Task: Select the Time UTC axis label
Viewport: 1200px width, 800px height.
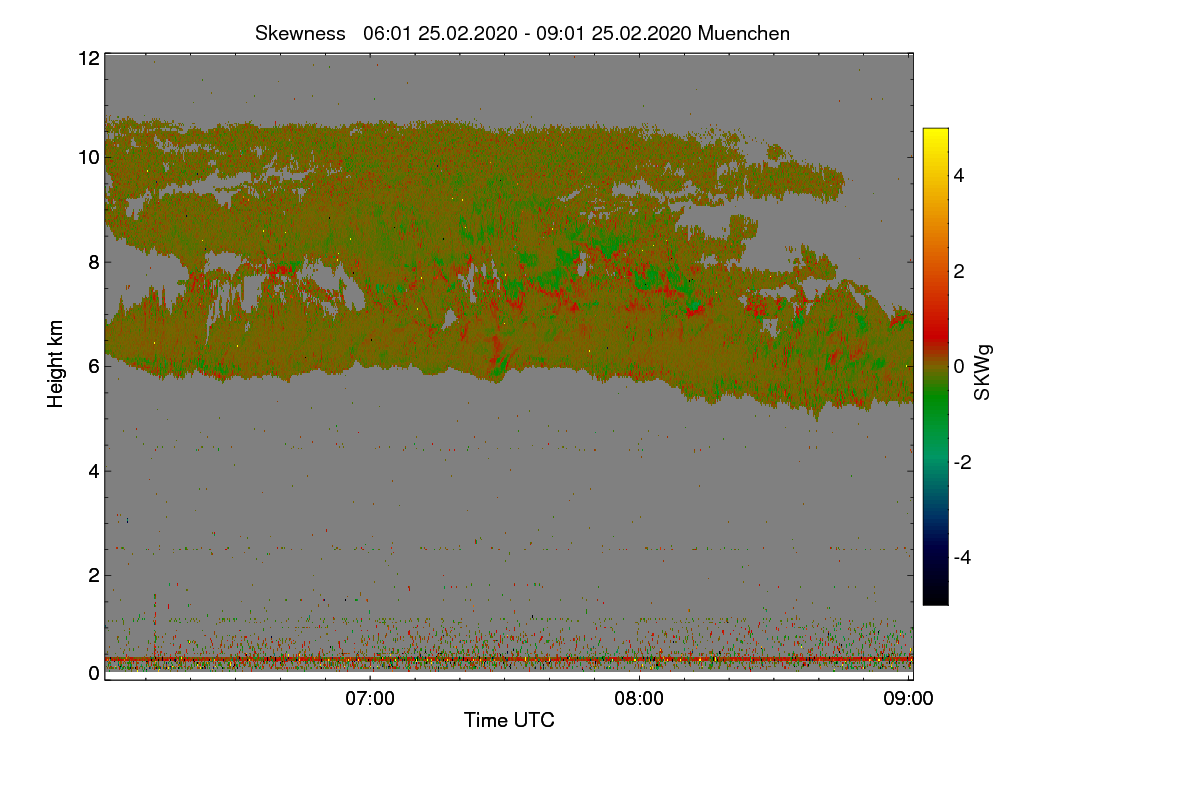Action: [509, 720]
